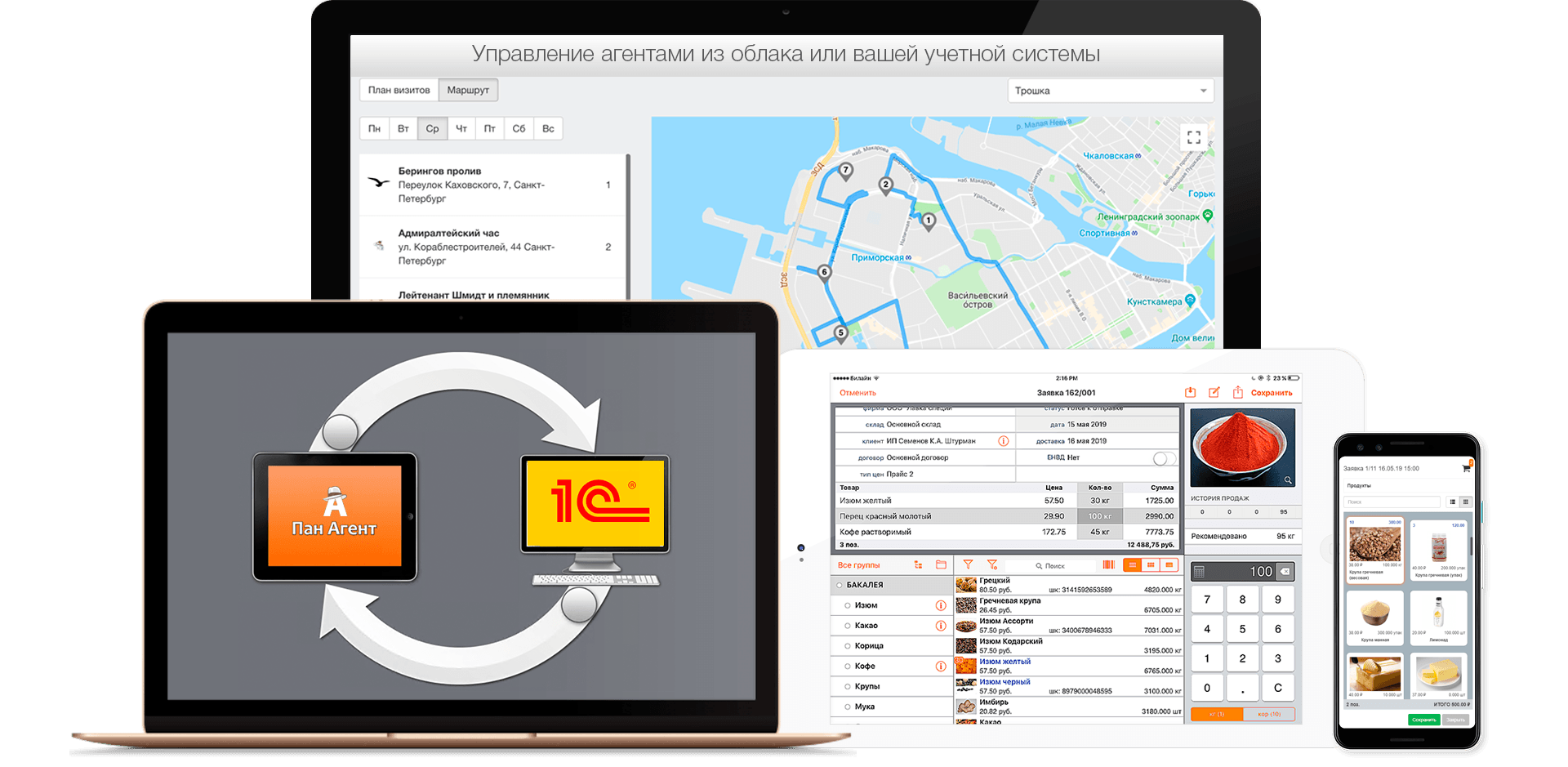The height and width of the screenshot is (767, 1568).
Task: Open the info icon for Изюм group
Action: (941, 606)
